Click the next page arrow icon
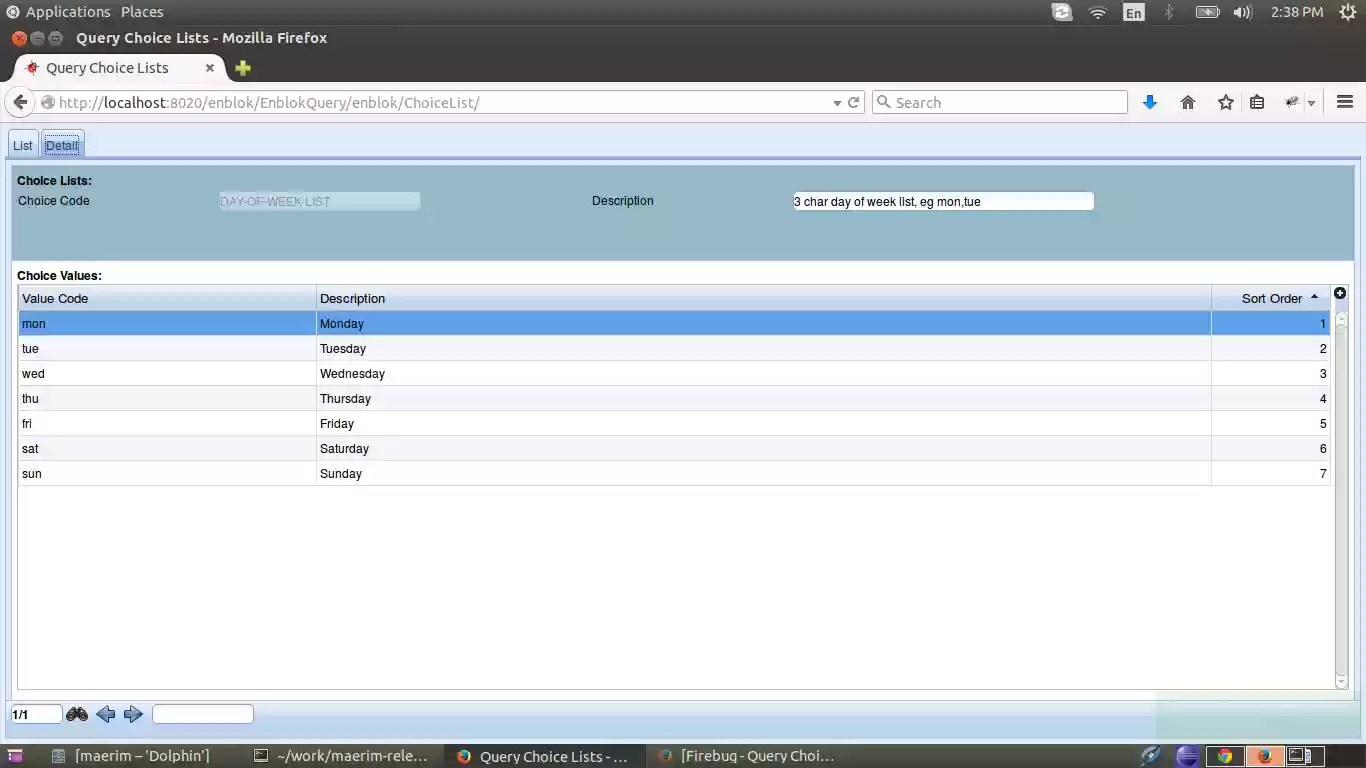The height and width of the screenshot is (768, 1366). click(x=133, y=713)
